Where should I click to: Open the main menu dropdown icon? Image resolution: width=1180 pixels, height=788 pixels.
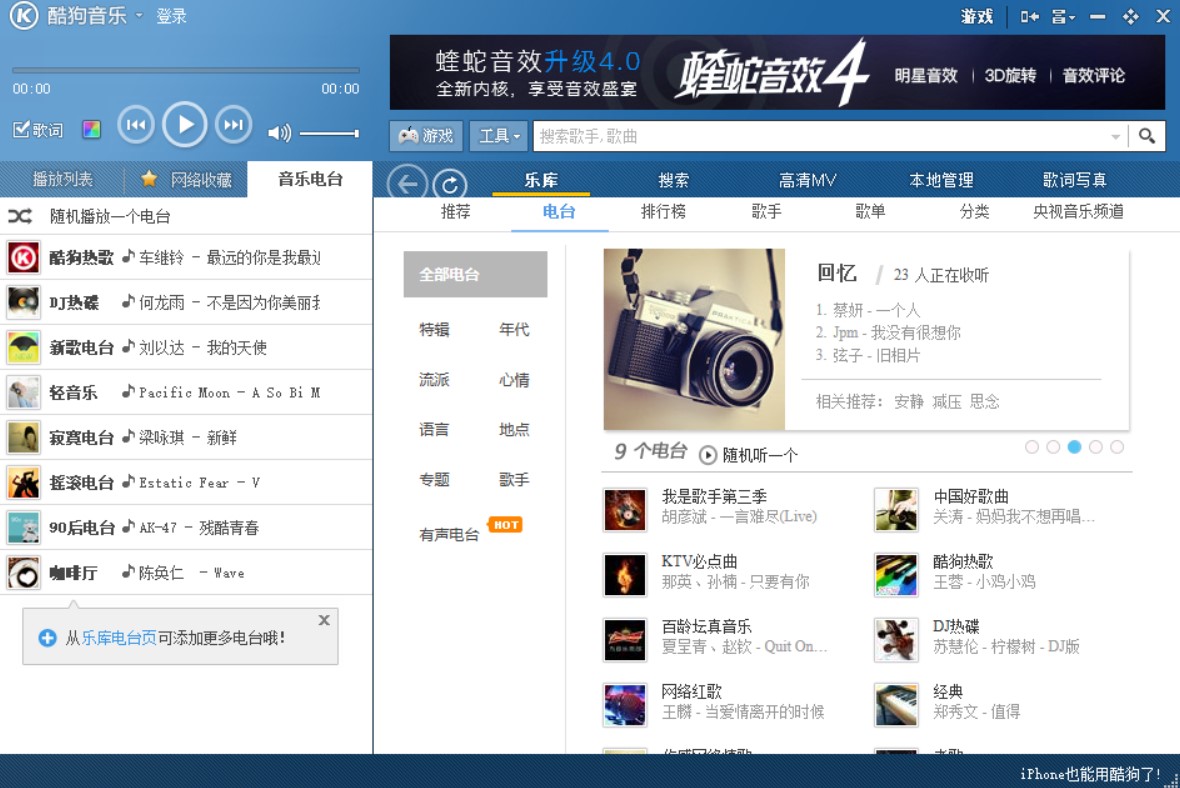point(1063,16)
